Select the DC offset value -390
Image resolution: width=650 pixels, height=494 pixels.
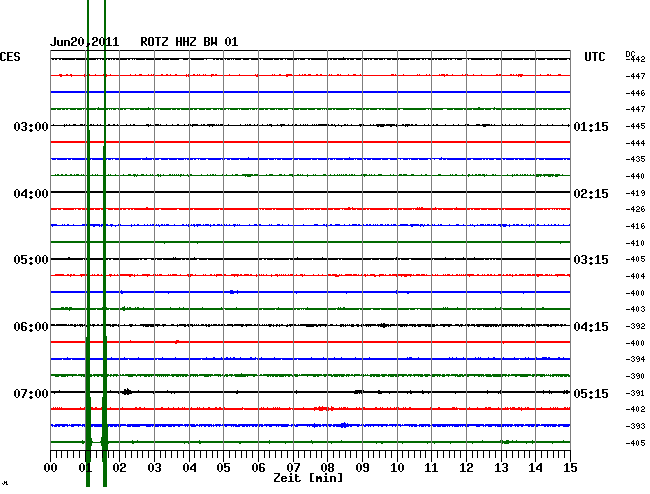click(x=635, y=376)
